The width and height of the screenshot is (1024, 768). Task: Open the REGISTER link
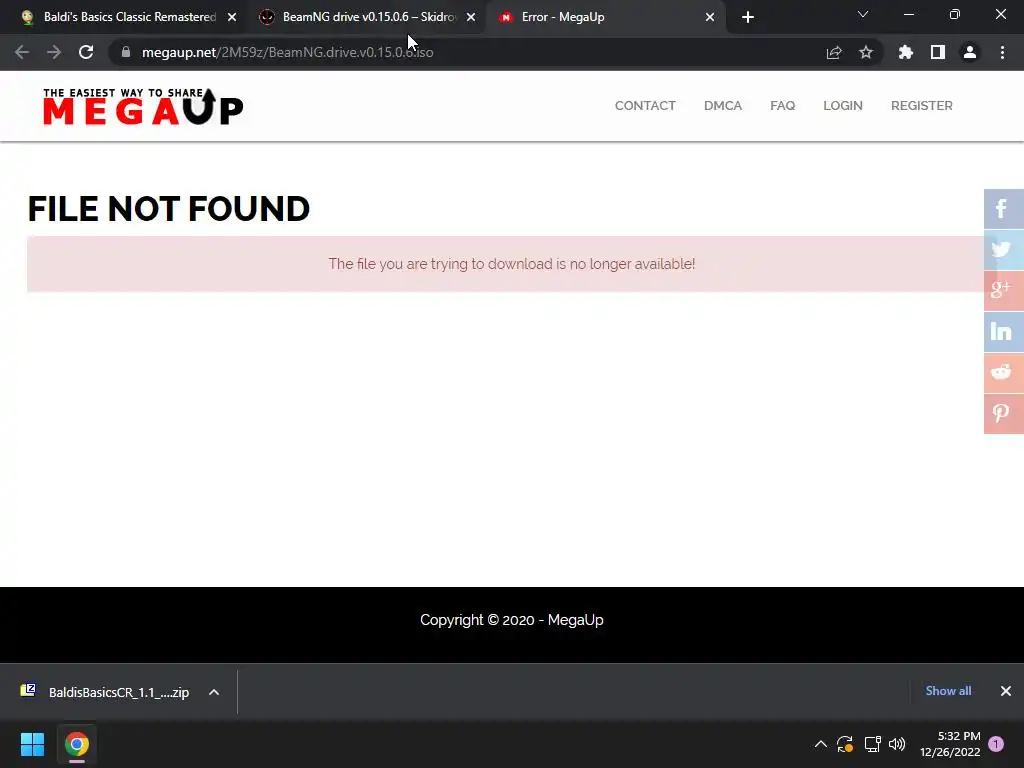921,106
